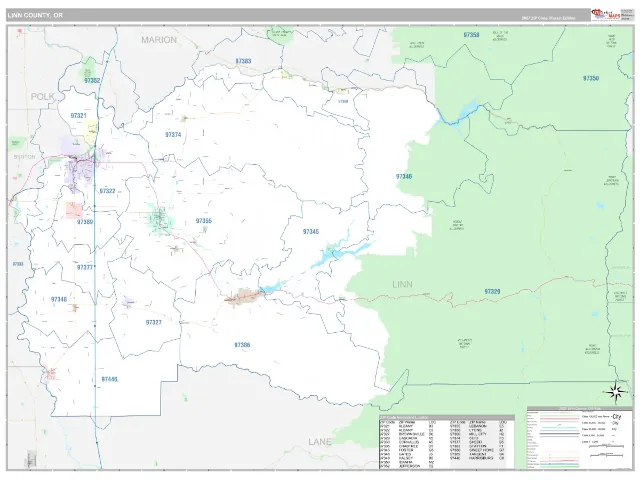640x480 pixels.
Task: Select the LINN county label
Action: [402, 284]
